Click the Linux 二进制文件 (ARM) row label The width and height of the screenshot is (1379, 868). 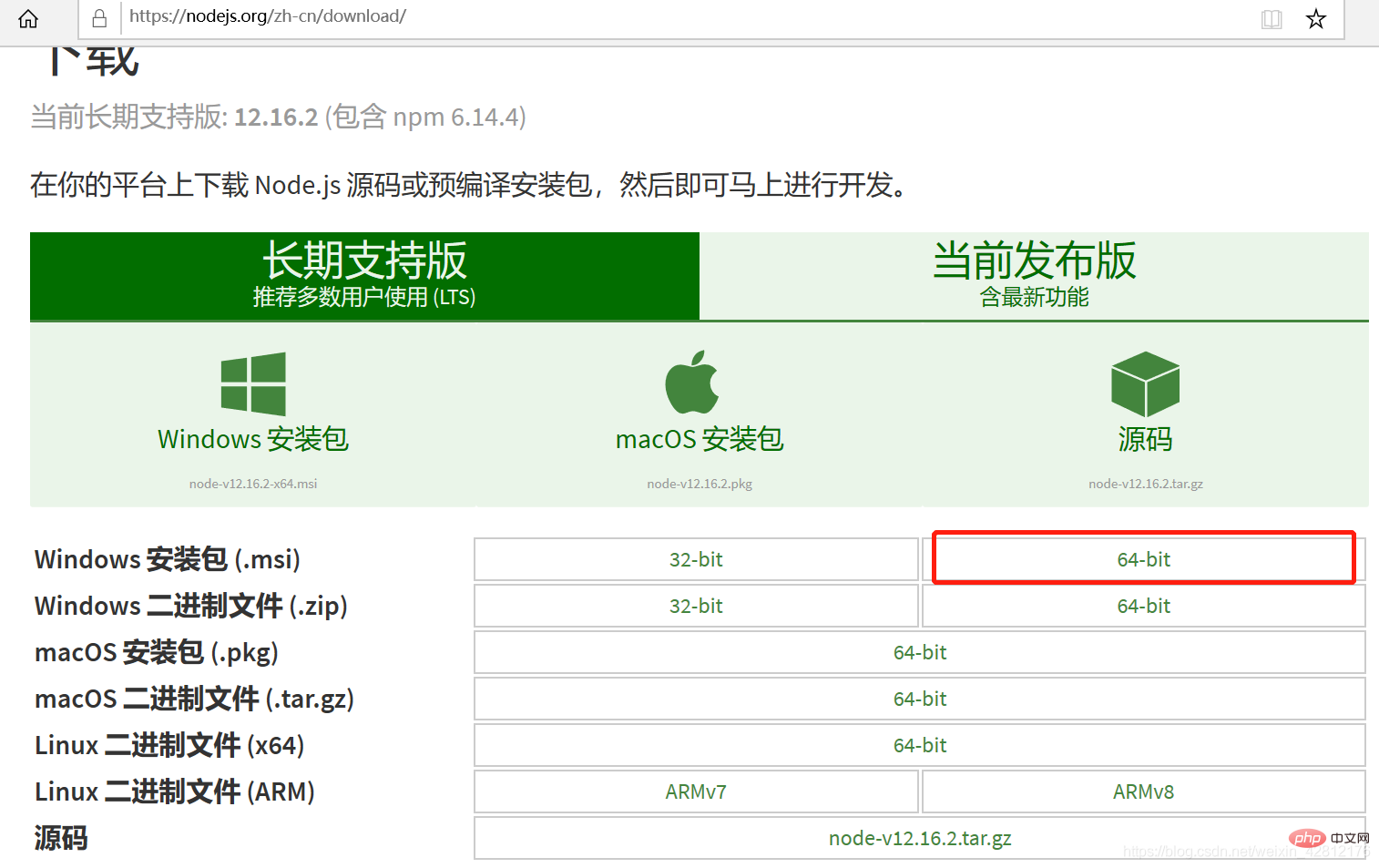175,791
